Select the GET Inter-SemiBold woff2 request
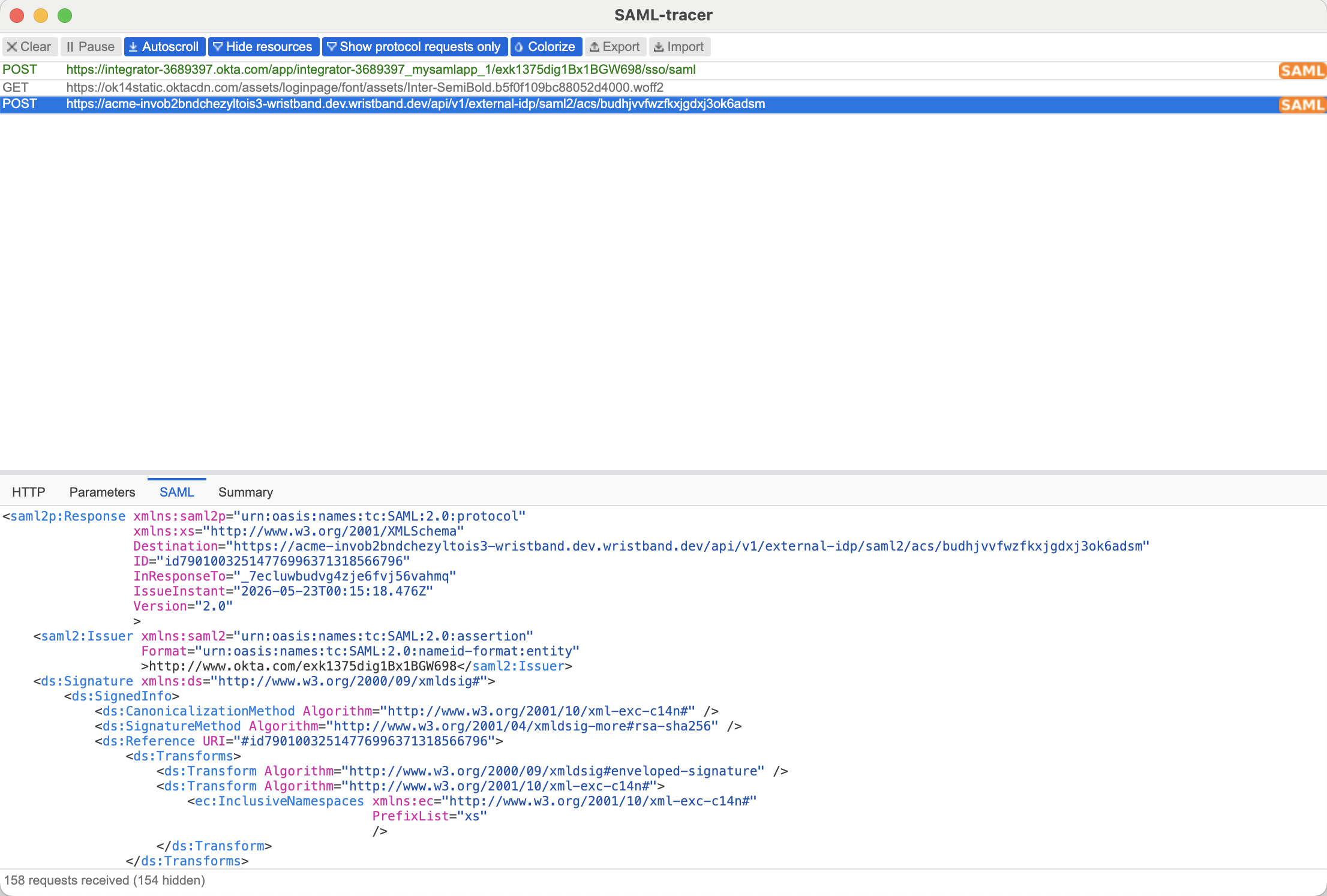 pos(663,88)
